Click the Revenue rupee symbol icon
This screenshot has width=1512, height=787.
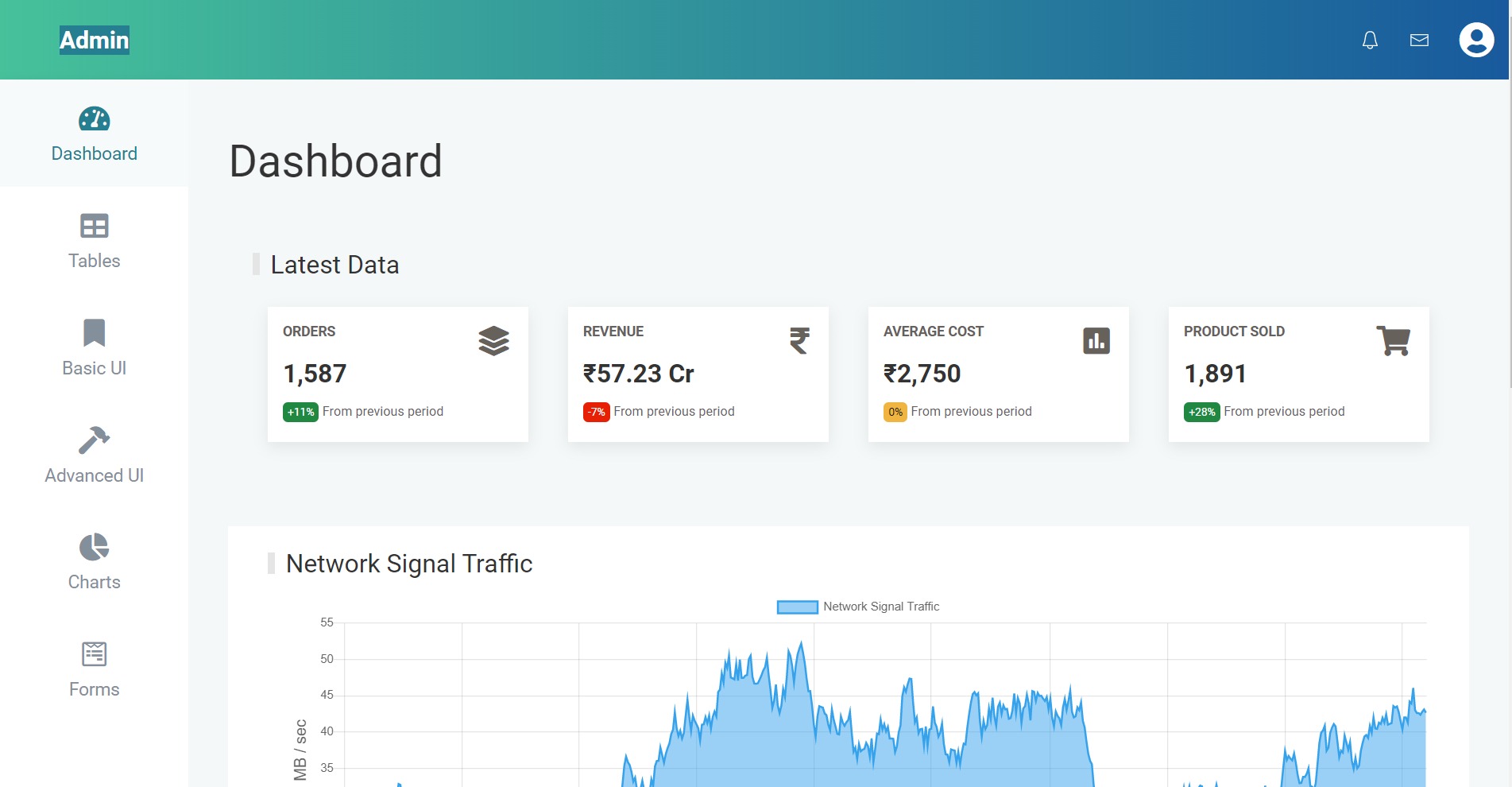799,341
